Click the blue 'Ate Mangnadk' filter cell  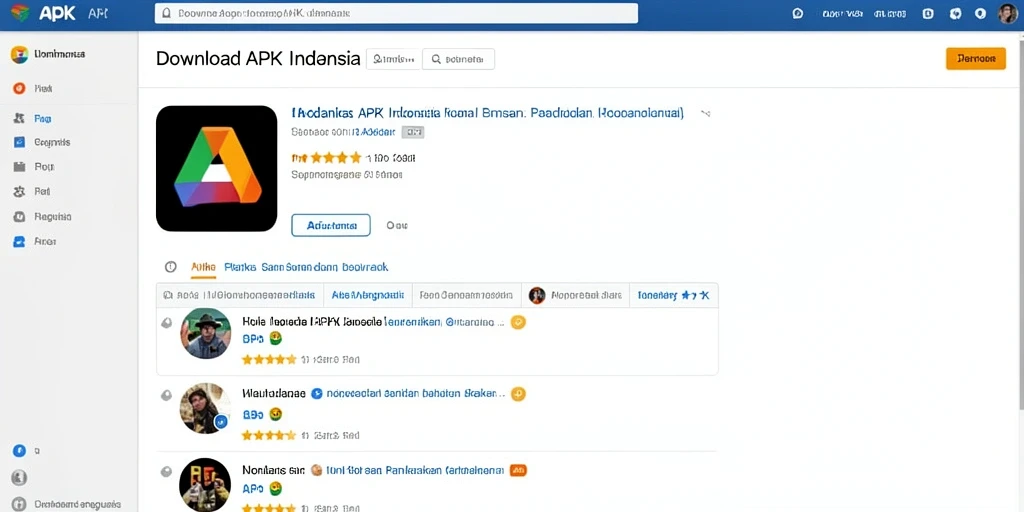coord(368,295)
